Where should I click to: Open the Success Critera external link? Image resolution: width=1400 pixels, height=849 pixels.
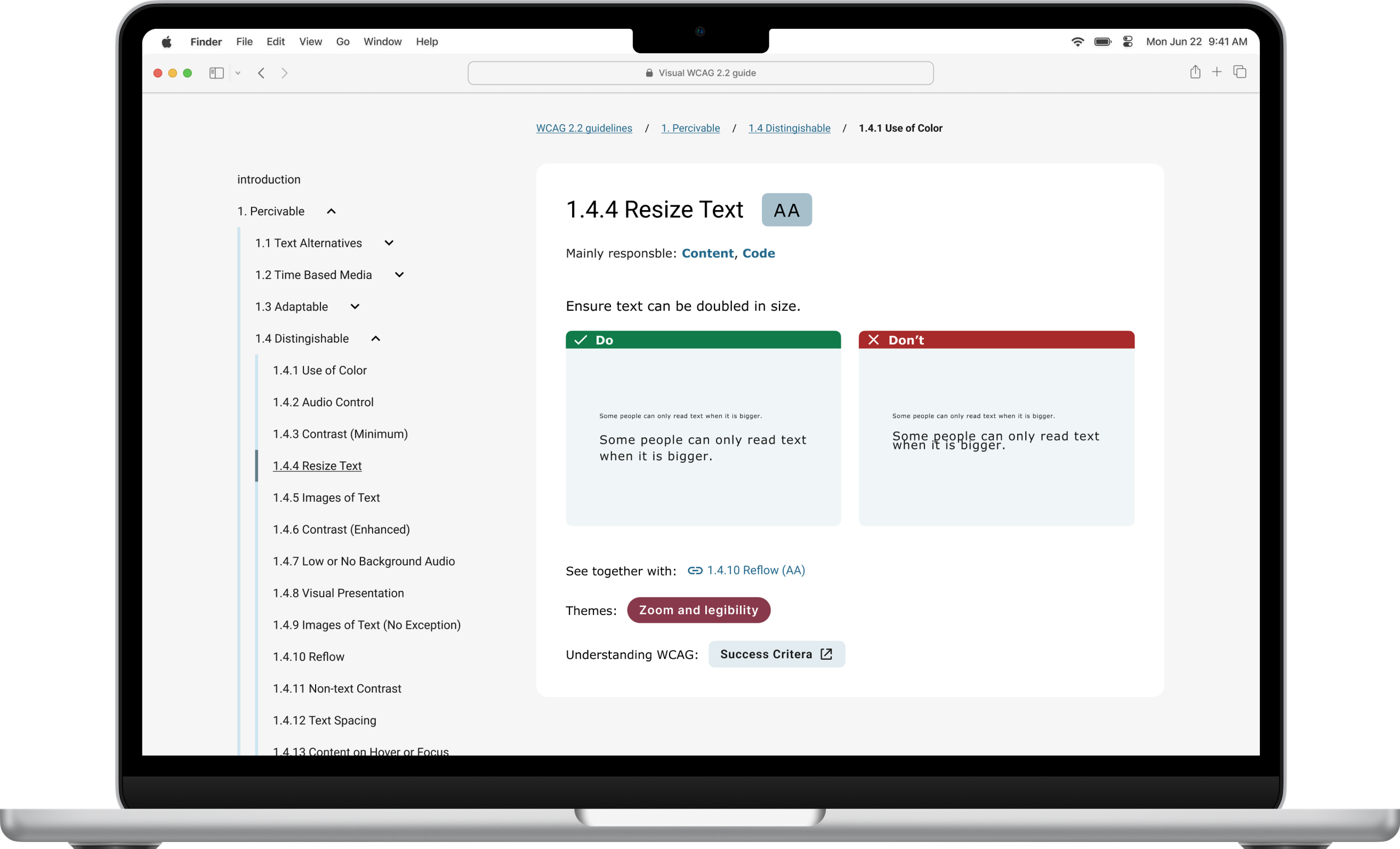tap(776, 654)
